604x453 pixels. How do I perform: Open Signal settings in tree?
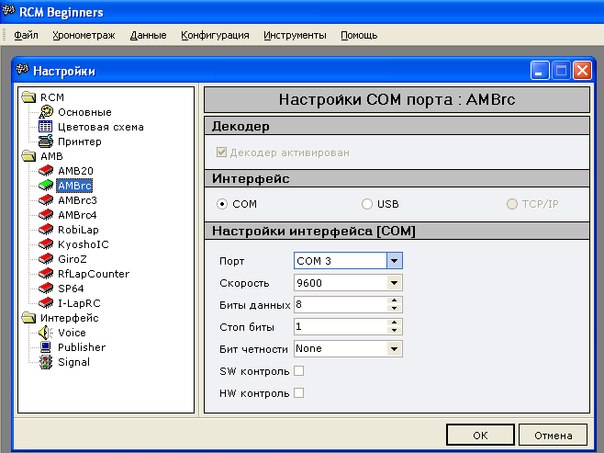pos(74,362)
